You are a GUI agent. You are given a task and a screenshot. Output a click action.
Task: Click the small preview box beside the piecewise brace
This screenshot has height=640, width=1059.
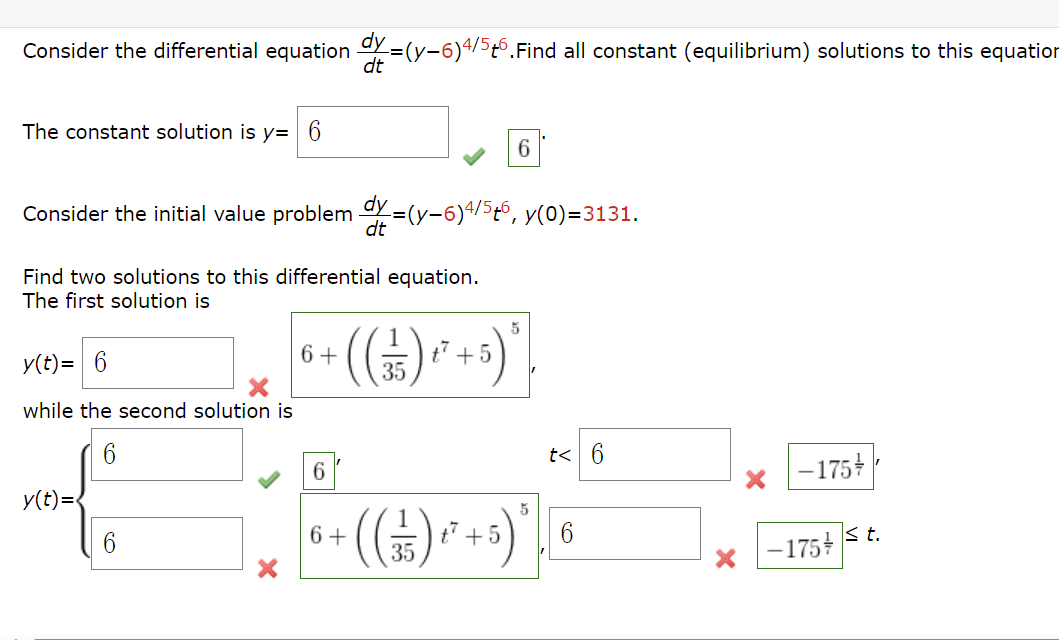tap(317, 472)
